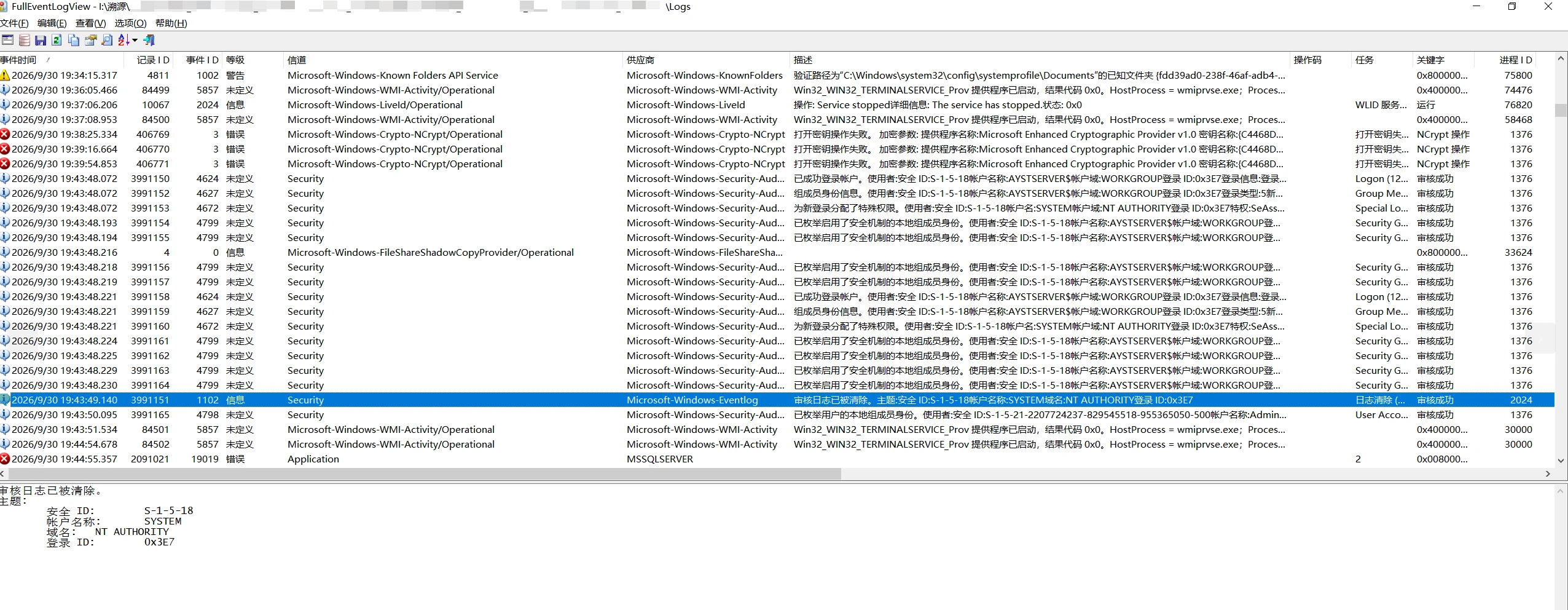Click the Known Folders API Service channel cell
The image size is (1568, 610).
(393, 76)
